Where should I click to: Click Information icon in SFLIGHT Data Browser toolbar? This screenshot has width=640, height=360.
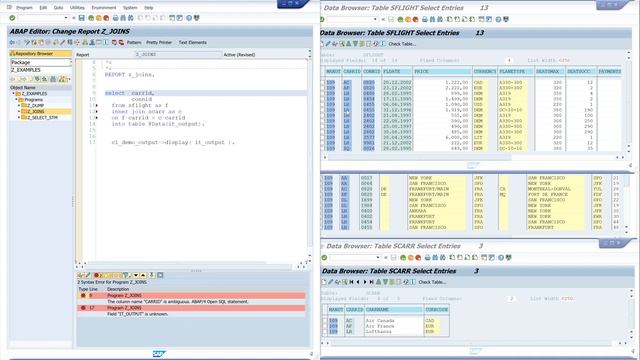tap(382, 44)
